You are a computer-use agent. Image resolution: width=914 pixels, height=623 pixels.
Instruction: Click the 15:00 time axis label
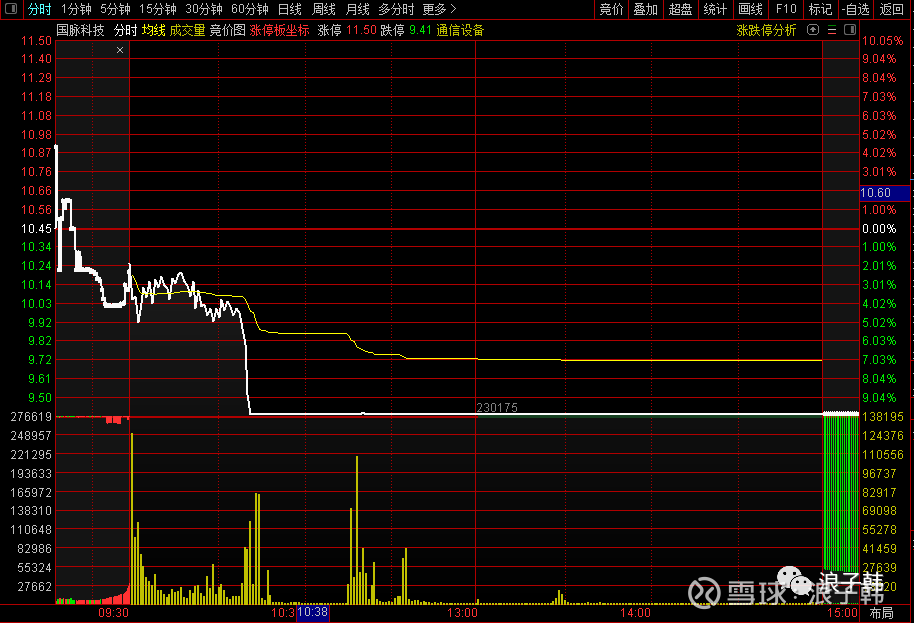842,613
